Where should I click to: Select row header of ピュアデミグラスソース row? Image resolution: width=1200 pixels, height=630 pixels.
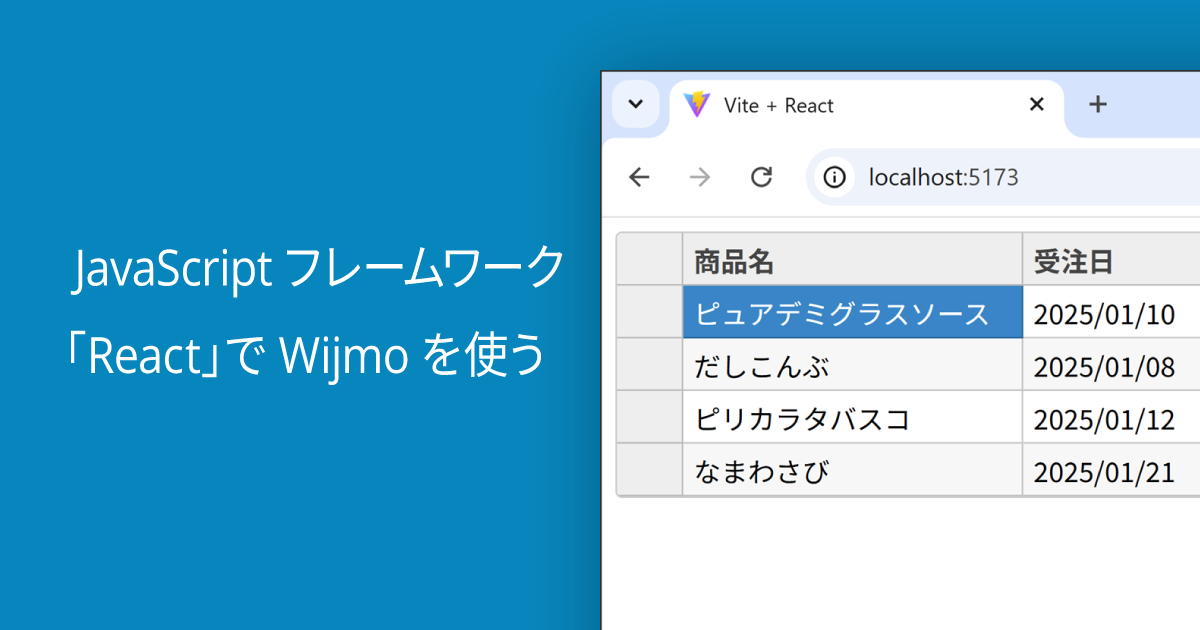650,312
